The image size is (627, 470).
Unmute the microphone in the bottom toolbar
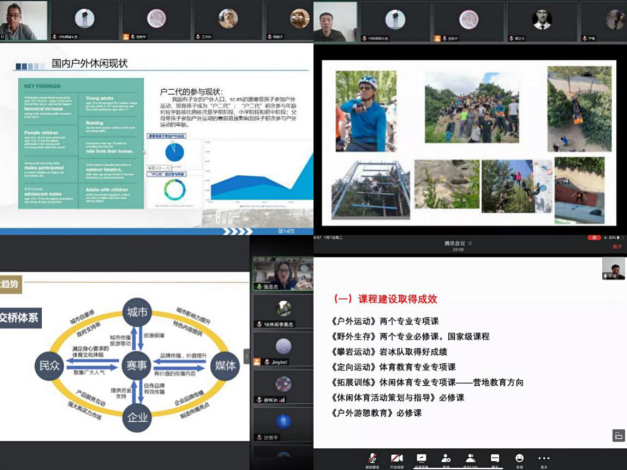tap(372, 459)
